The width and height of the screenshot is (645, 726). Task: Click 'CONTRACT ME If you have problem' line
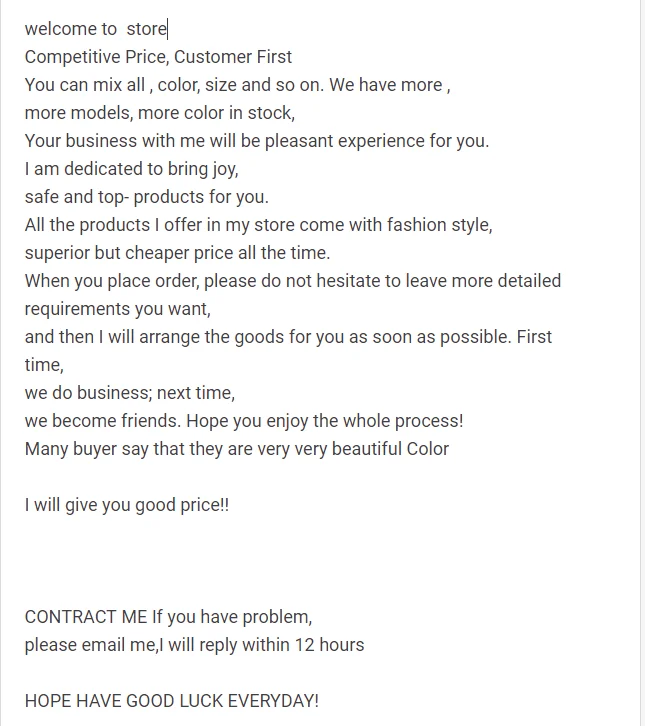[168, 617]
